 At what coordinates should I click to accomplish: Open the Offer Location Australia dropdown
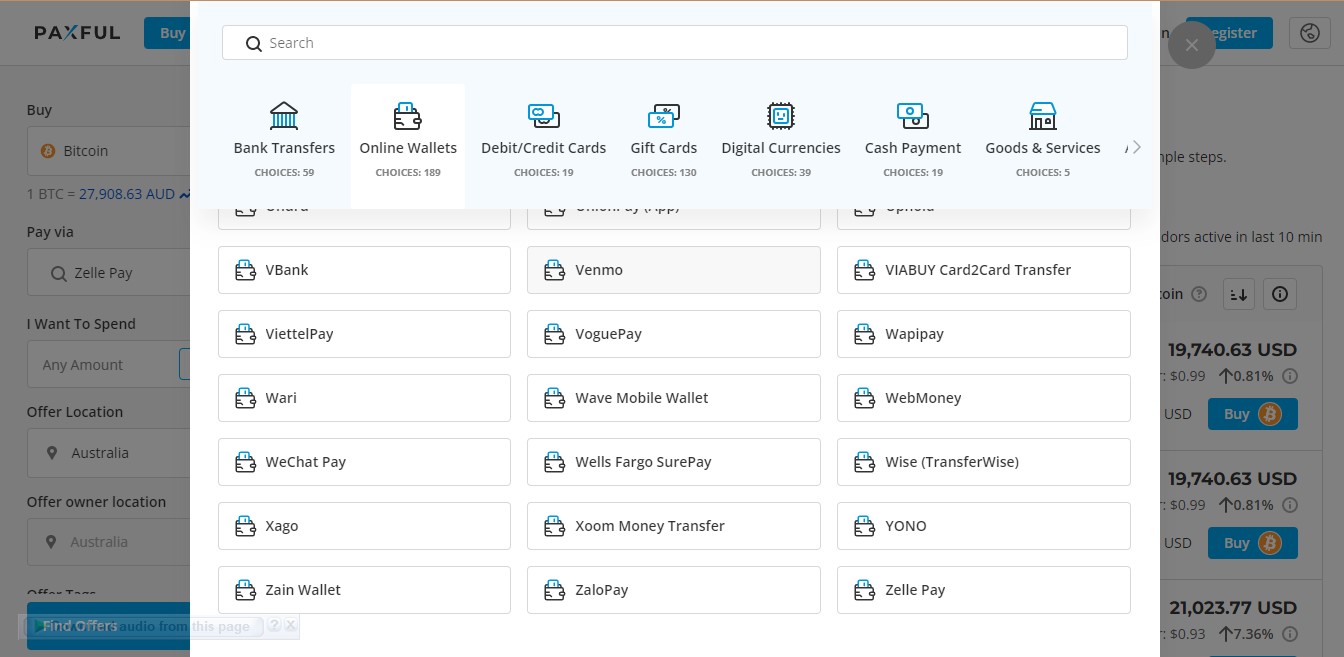108,453
